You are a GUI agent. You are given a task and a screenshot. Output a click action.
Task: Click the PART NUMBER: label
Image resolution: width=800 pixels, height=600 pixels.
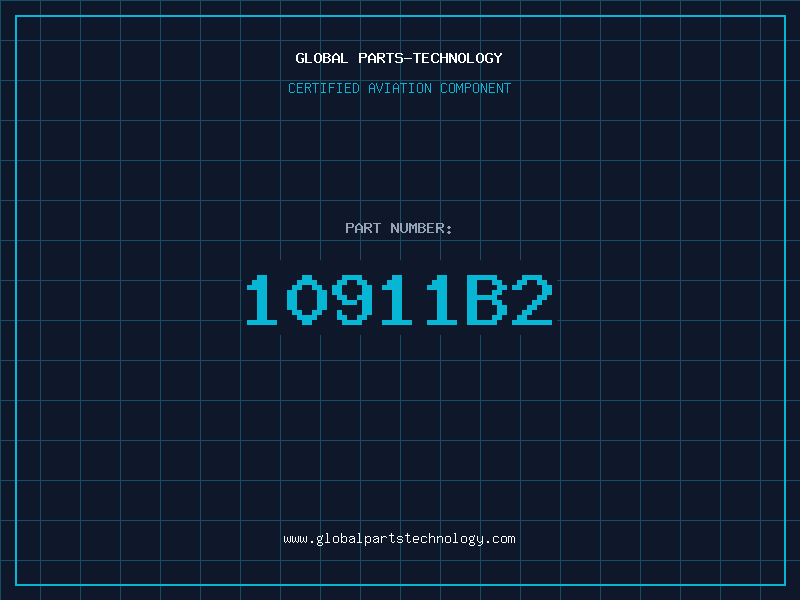[x=399, y=228]
